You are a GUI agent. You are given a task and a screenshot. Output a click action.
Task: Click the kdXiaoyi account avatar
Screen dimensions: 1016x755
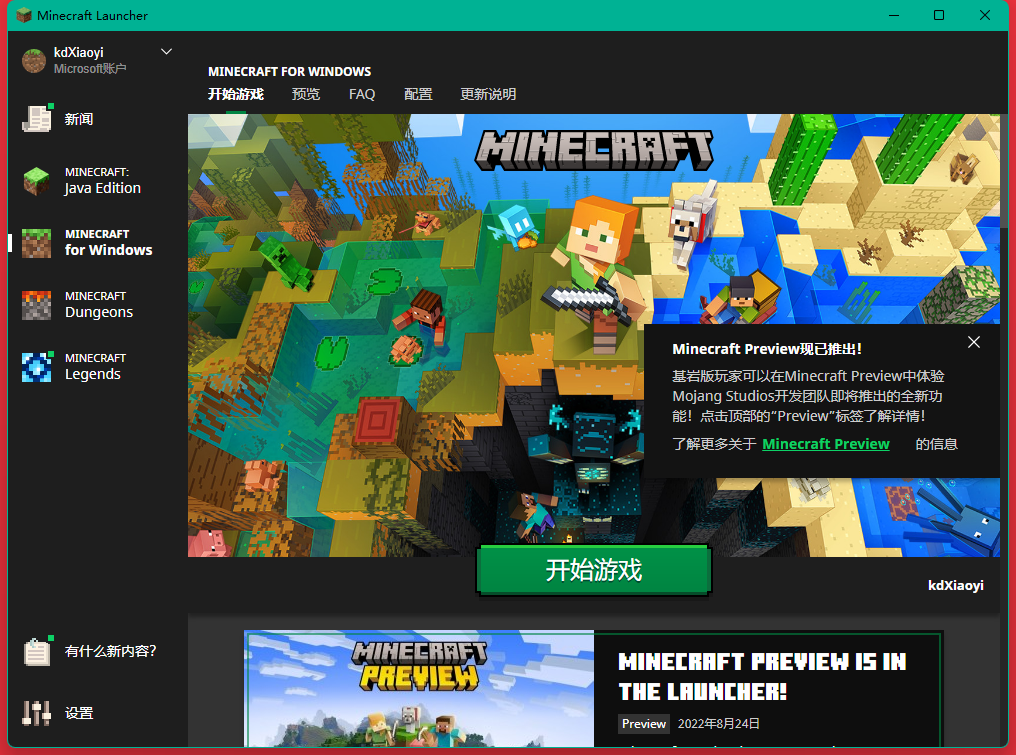[x=35, y=60]
